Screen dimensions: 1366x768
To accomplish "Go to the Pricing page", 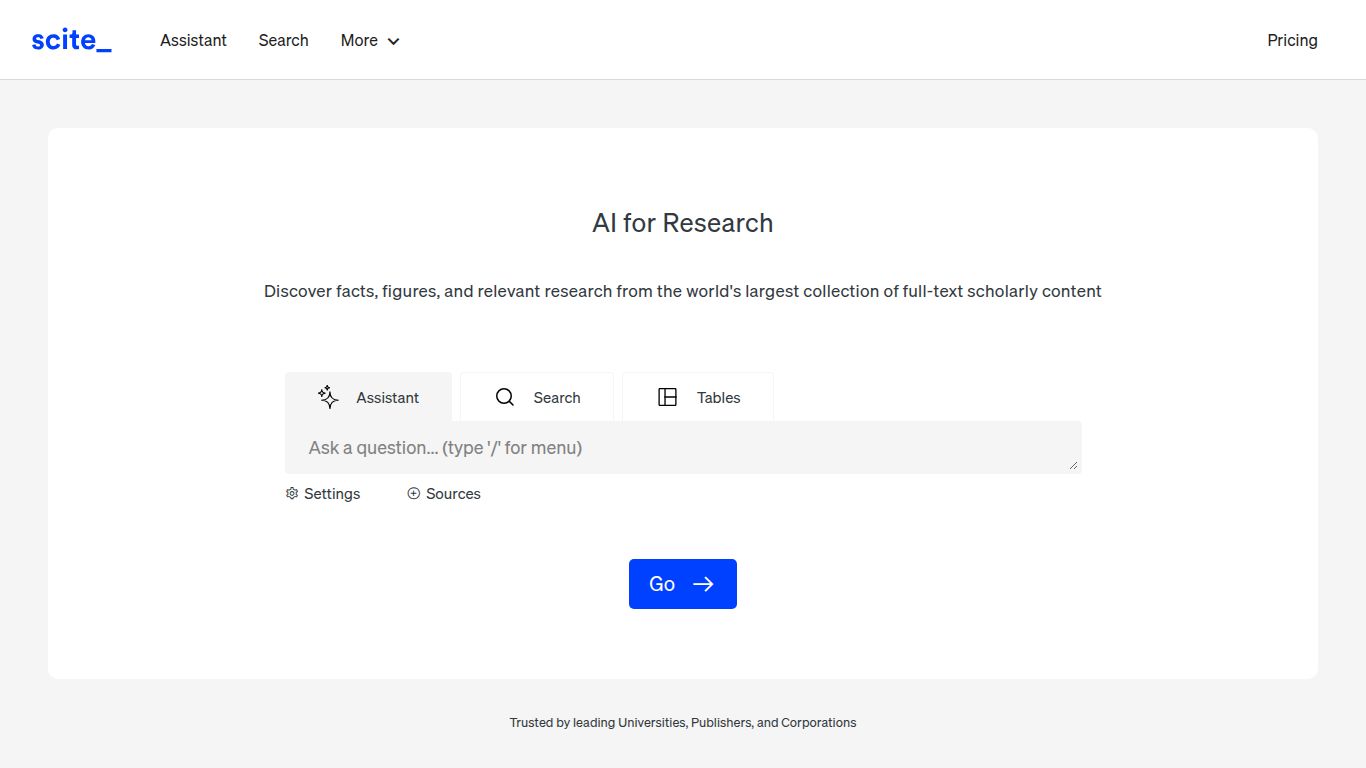I will point(1292,40).
